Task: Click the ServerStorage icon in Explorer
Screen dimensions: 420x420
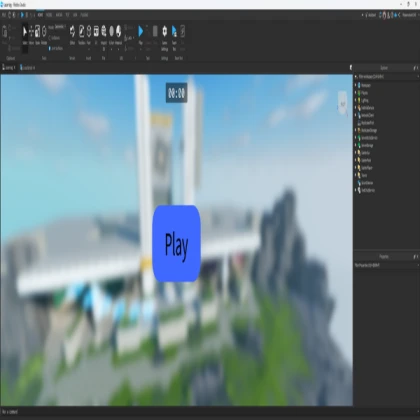Action: click(359, 145)
